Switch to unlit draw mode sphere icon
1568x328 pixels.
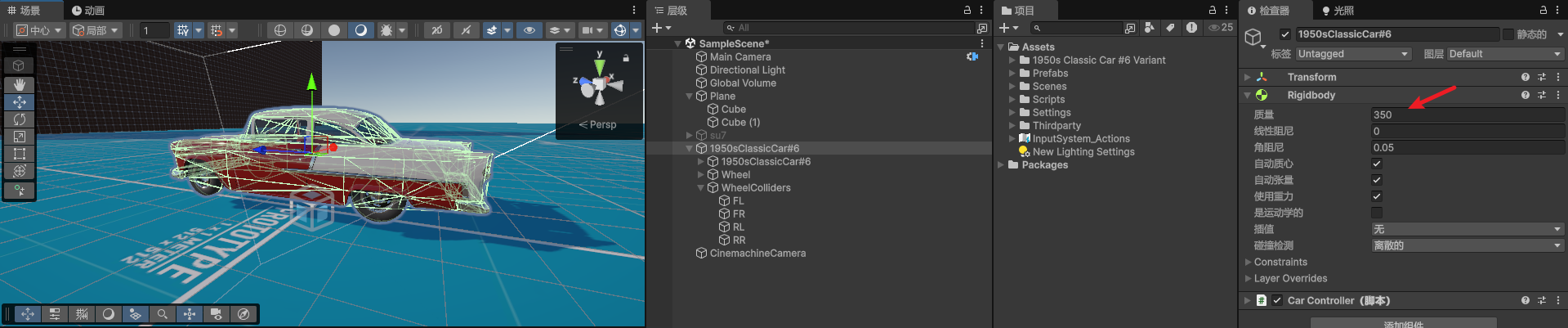334,30
